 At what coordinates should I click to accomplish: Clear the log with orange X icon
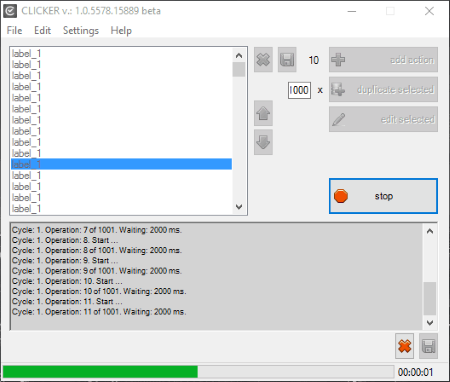[404, 346]
